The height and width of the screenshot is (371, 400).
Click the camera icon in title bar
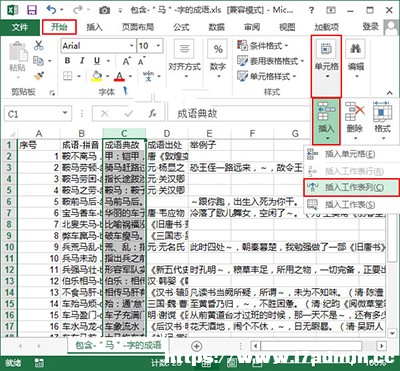click(105, 11)
